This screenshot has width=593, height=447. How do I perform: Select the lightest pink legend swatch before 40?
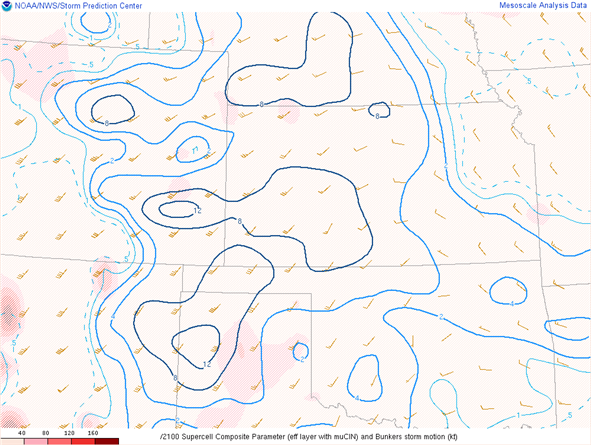tap(12, 441)
